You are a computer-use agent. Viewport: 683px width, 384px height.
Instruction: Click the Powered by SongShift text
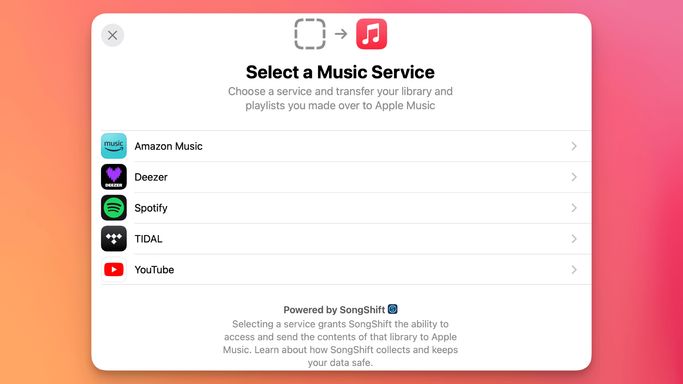(334, 310)
